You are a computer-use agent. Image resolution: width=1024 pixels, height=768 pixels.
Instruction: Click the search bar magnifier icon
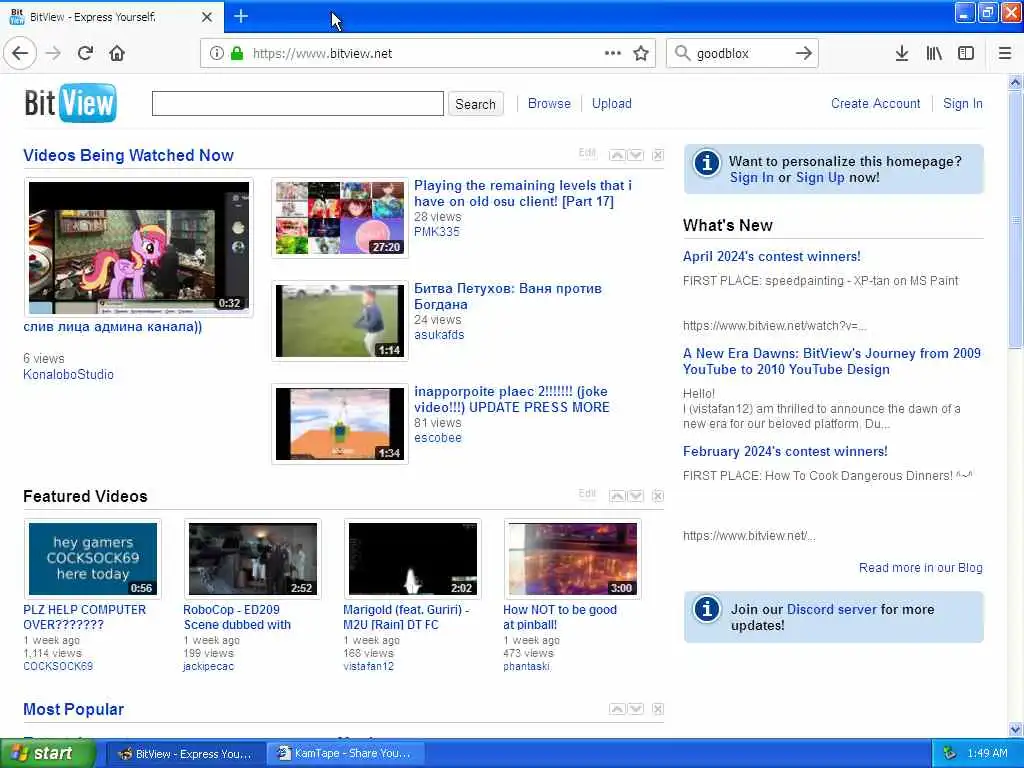coord(682,53)
